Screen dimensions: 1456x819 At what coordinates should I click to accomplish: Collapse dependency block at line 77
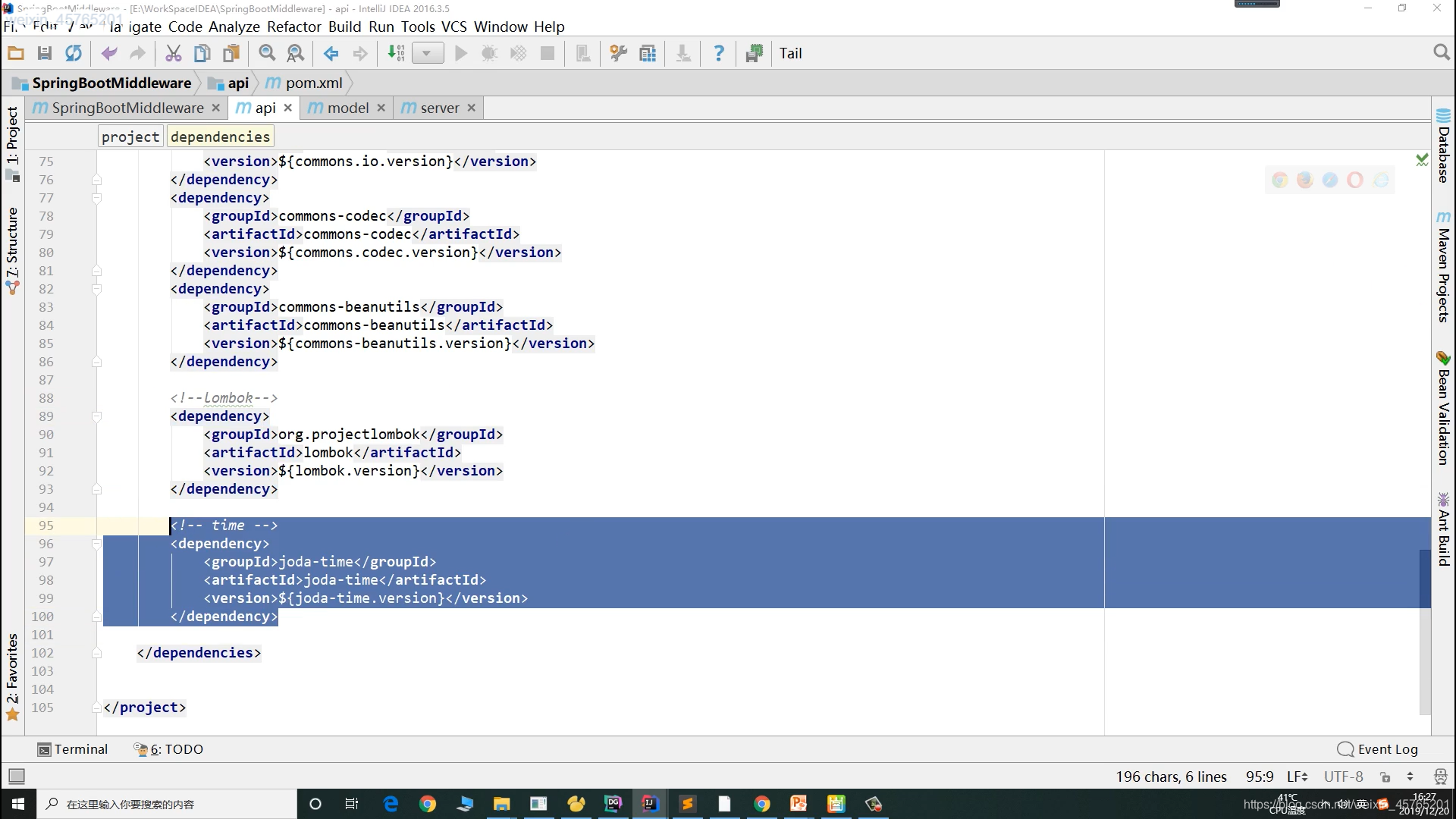click(96, 198)
